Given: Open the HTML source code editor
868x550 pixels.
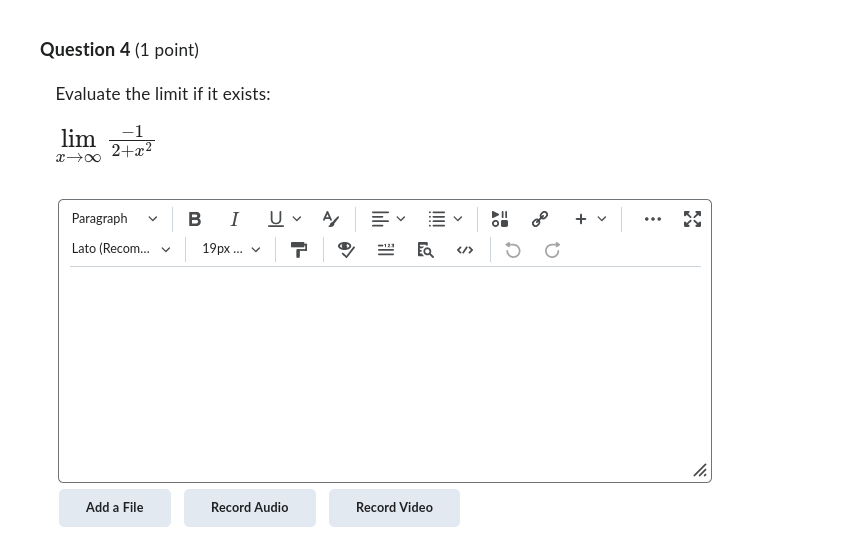Looking at the screenshot, I should [465, 250].
